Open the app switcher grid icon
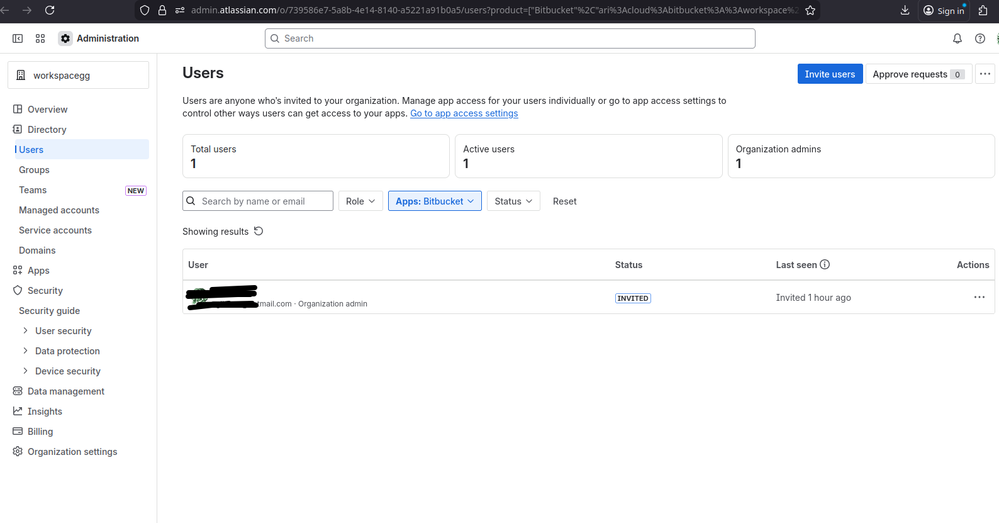 (40, 38)
